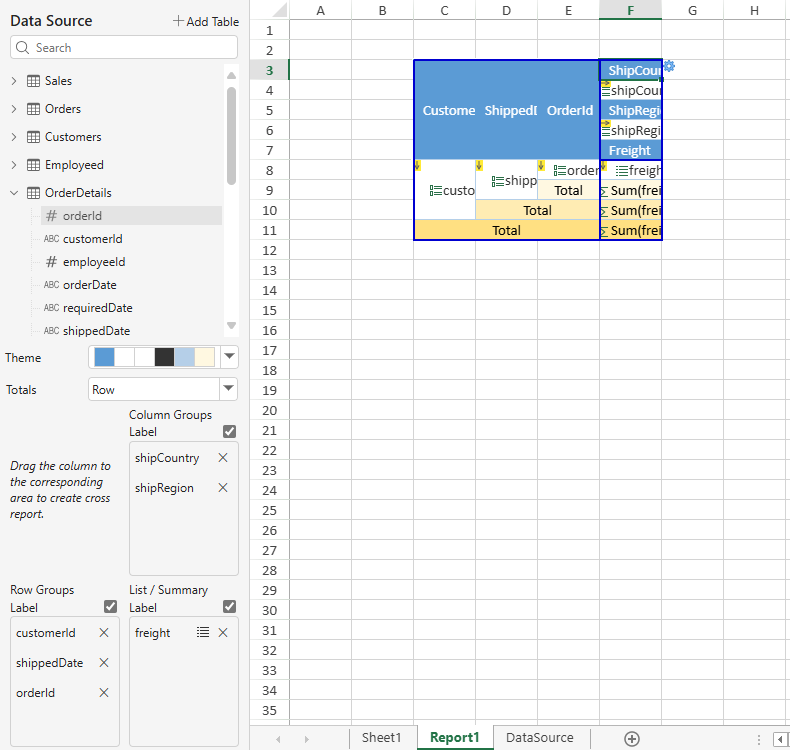Toggle the Column Groups Label checkbox
Viewport: 790px width, 750px height.
pos(230,431)
